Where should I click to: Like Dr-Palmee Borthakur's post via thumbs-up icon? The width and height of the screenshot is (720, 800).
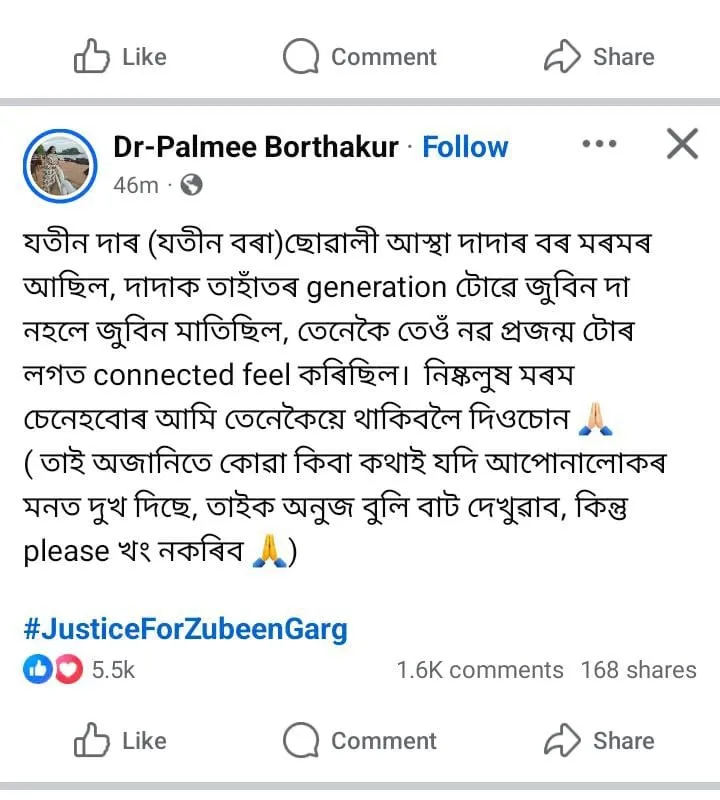coord(92,741)
